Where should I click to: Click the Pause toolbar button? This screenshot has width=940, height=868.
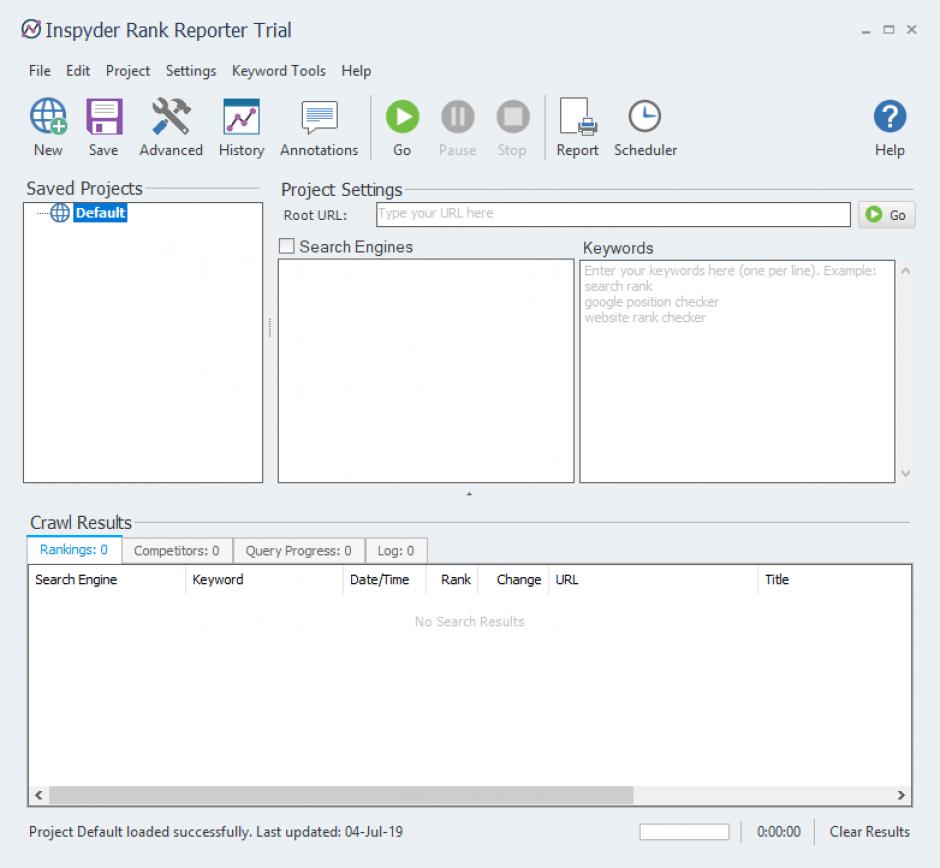pyautogui.click(x=457, y=127)
